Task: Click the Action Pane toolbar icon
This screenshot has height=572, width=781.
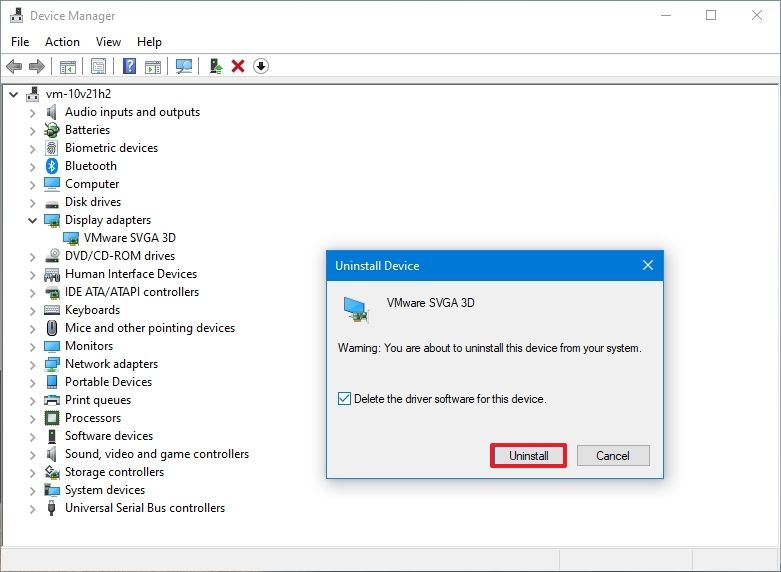Action: click(x=153, y=66)
